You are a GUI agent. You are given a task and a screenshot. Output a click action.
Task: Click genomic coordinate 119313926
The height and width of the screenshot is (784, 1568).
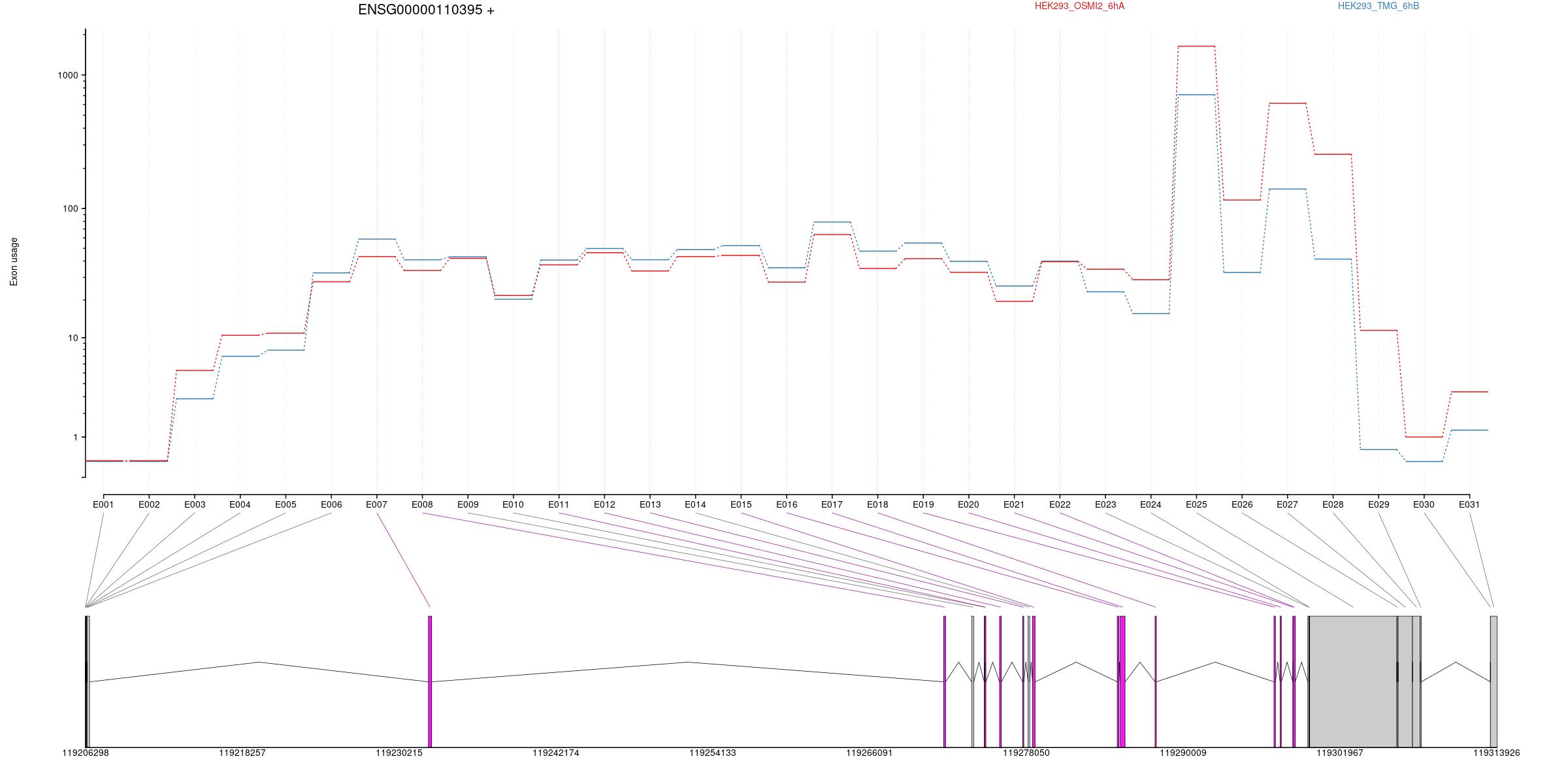pyautogui.click(x=1497, y=753)
